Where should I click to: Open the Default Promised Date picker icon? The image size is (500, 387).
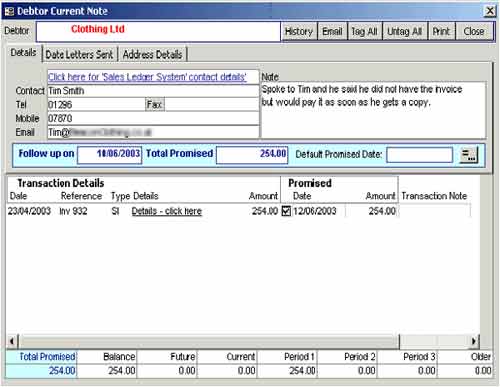click(469, 155)
